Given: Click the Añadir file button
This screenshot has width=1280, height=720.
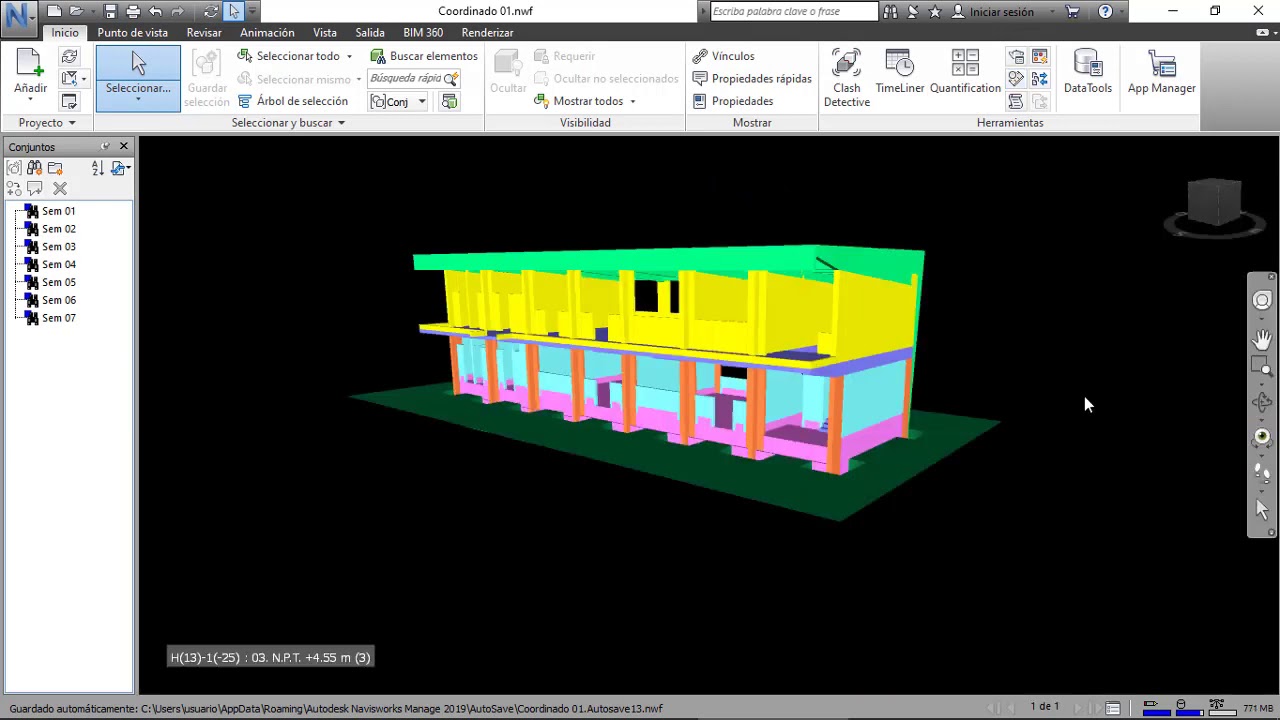Looking at the screenshot, I should pos(30,75).
